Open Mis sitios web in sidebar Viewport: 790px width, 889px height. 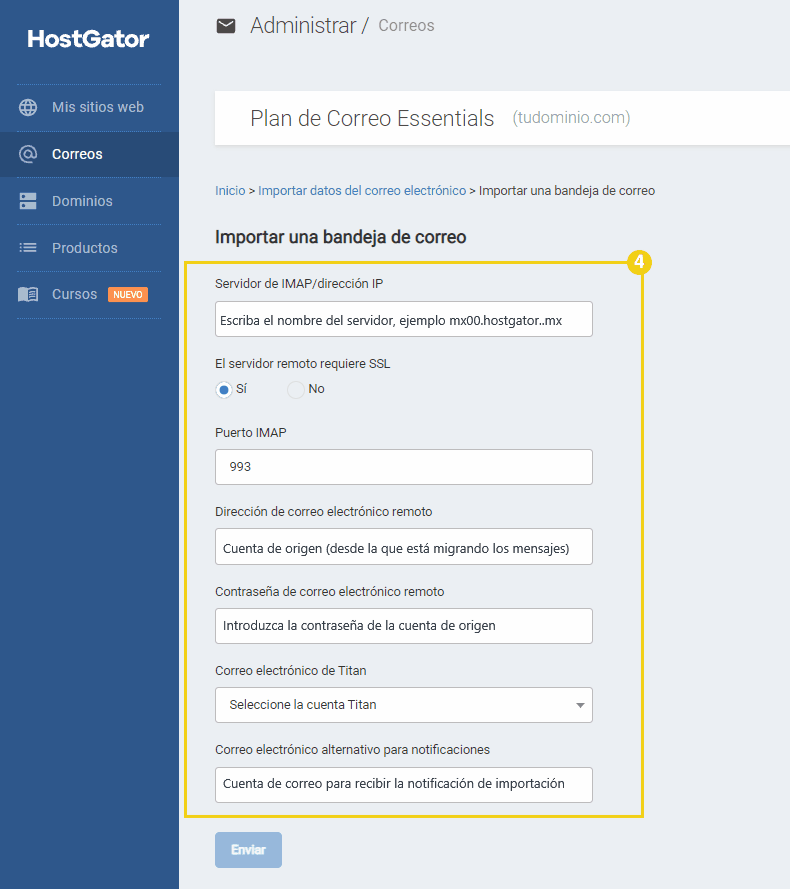(x=90, y=107)
